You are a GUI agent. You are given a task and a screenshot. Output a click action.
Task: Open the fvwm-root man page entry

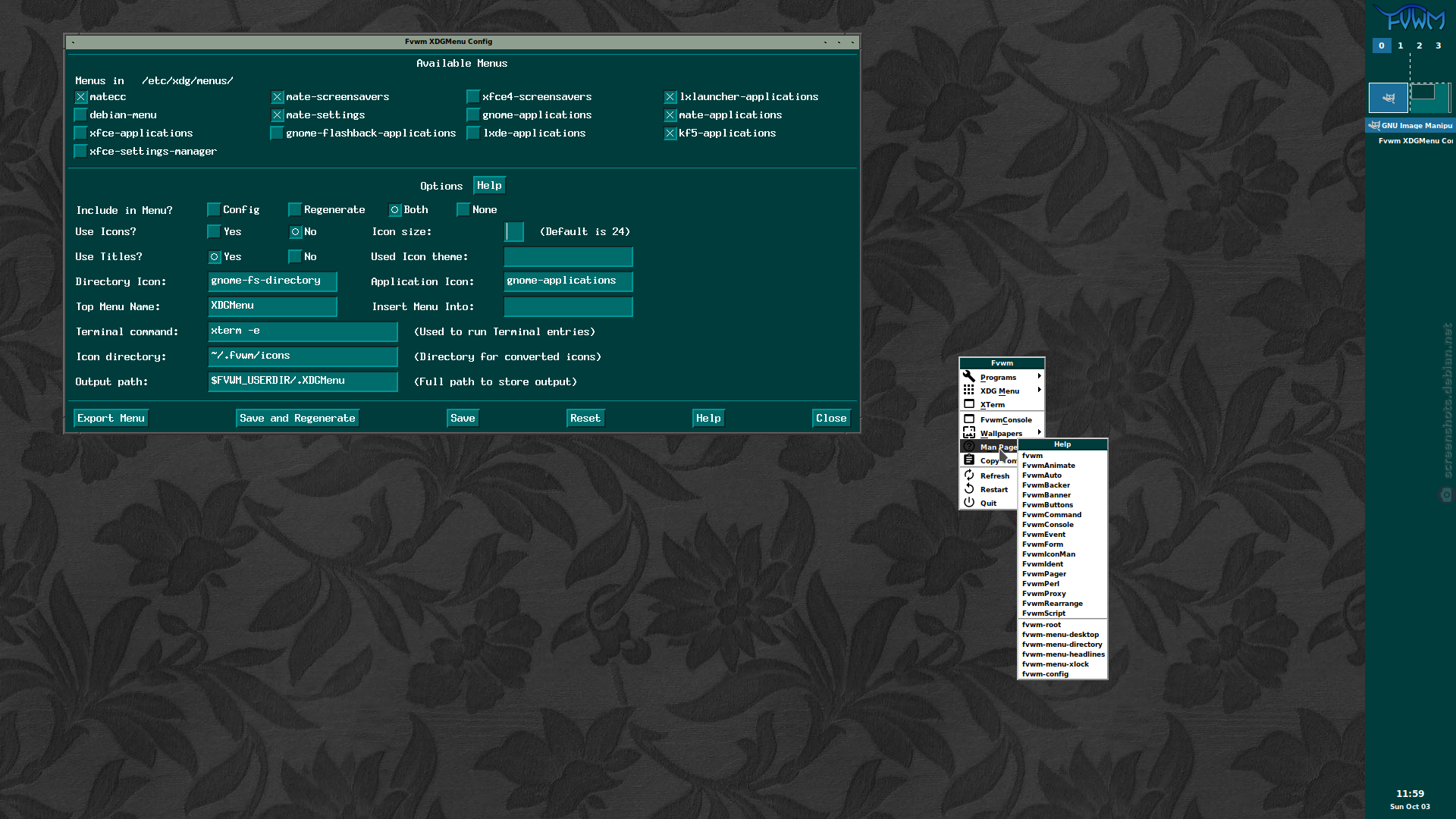tap(1062, 625)
